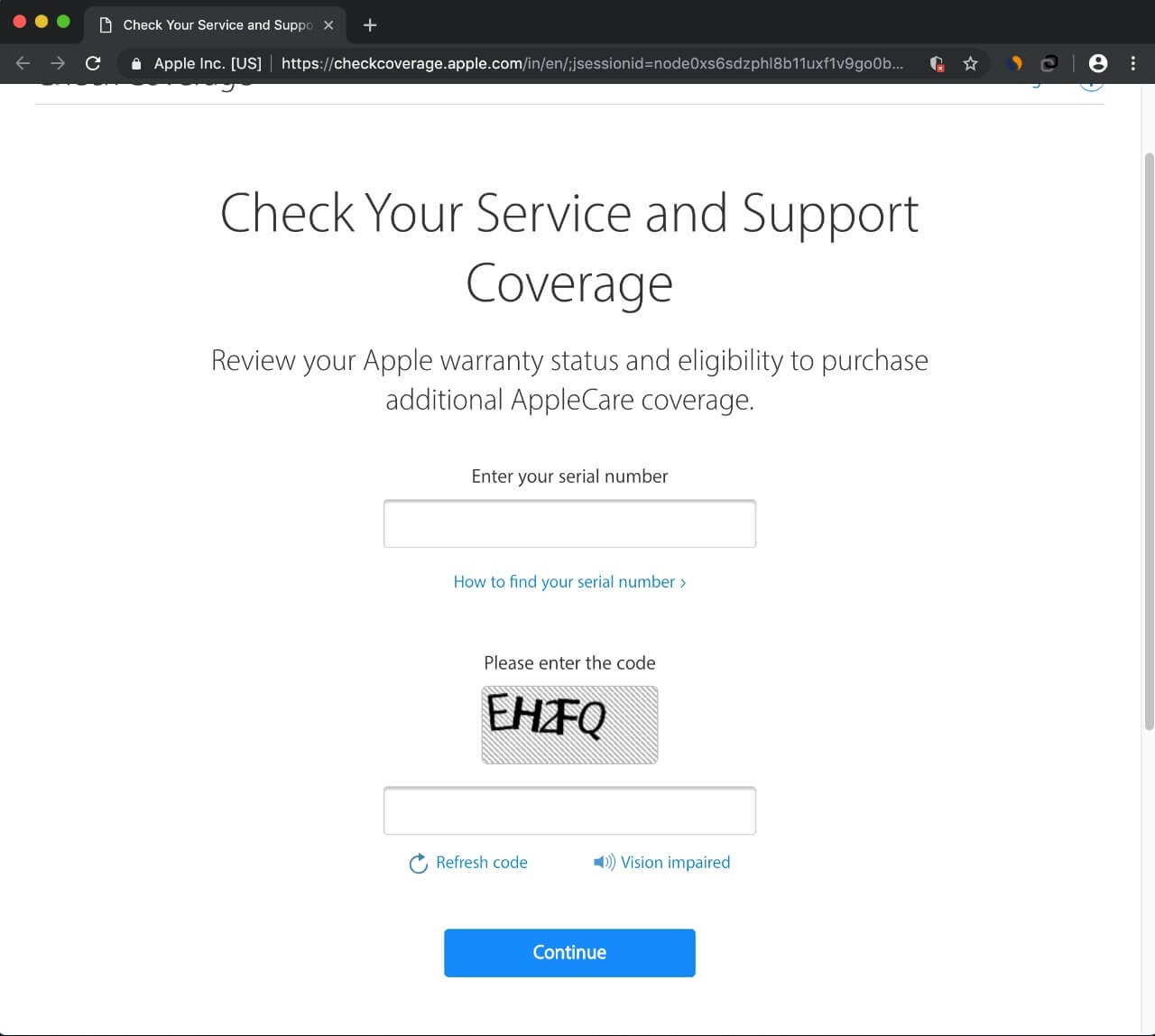The width and height of the screenshot is (1155, 1036).
Task: Click the serial number input field
Action: (x=569, y=523)
